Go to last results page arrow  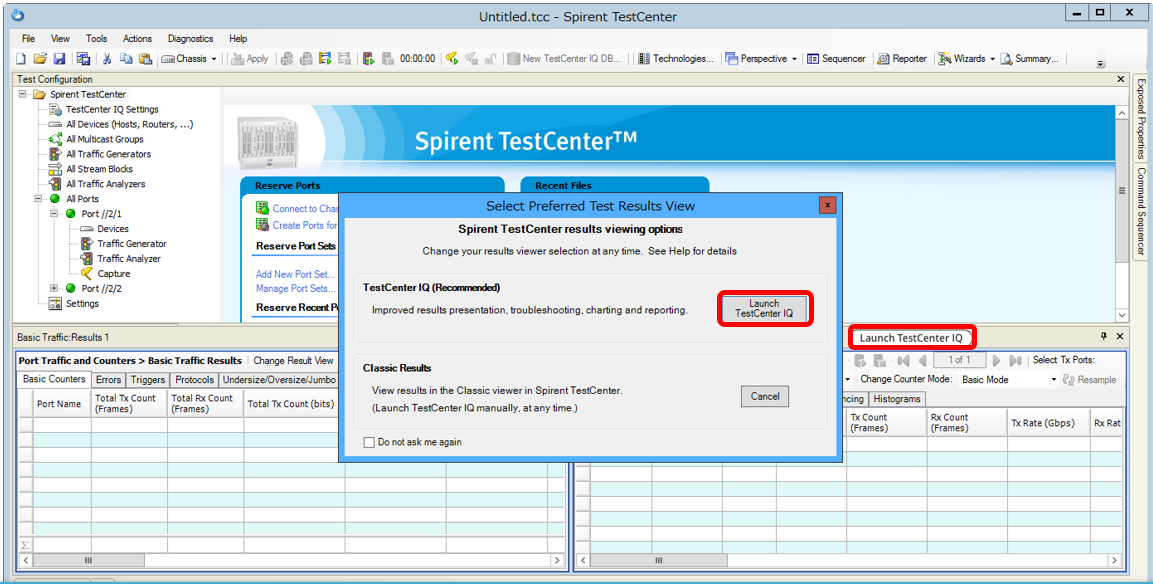[1015, 360]
